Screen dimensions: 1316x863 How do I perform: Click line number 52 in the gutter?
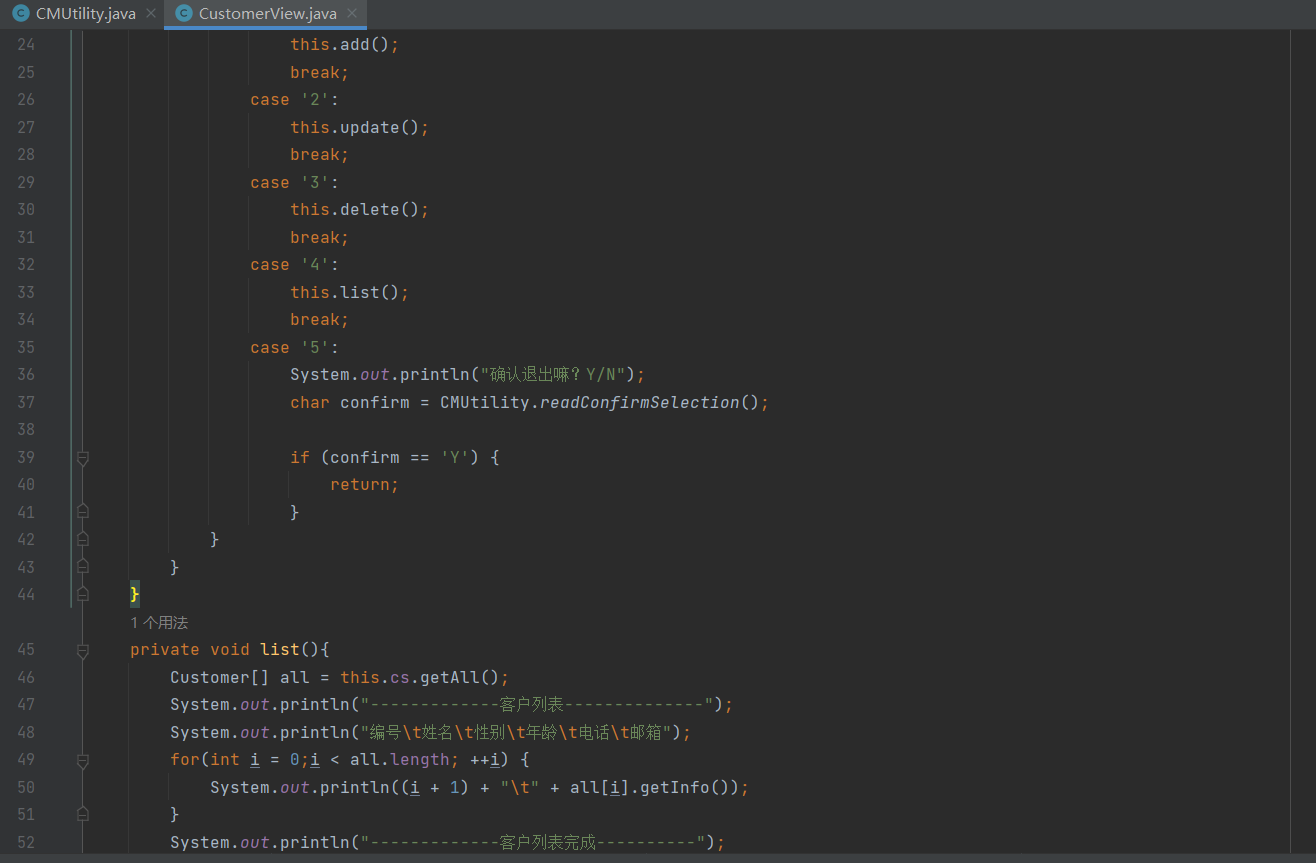pos(26,843)
